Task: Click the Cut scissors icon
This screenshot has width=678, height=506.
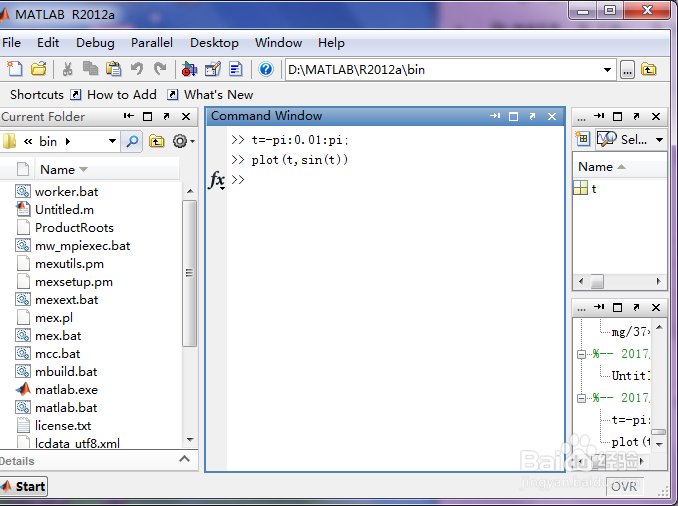Action: tap(67, 69)
